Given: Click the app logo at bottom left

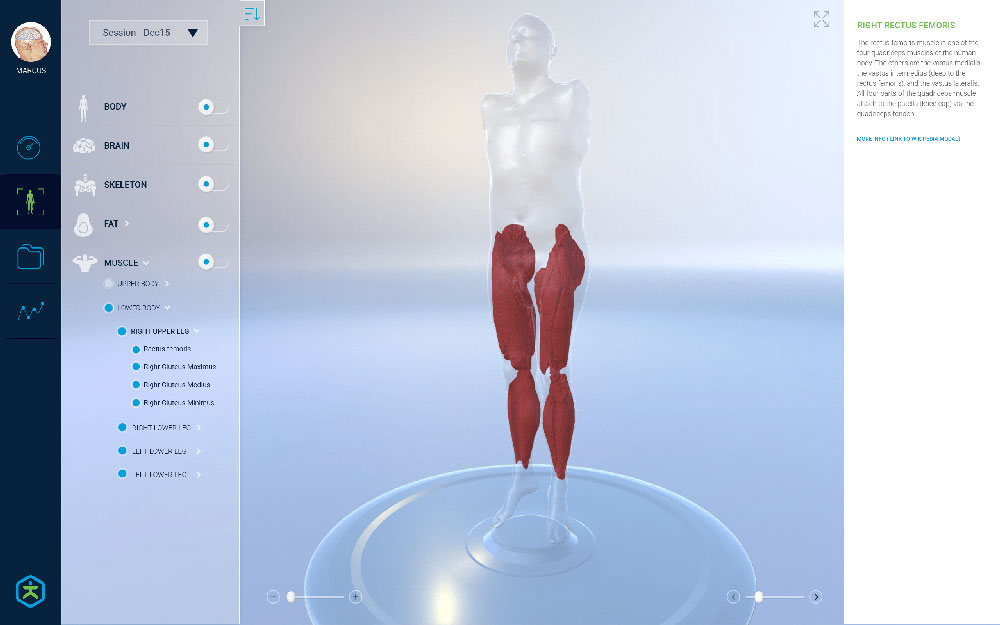Looking at the screenshot, I should 31,591.
